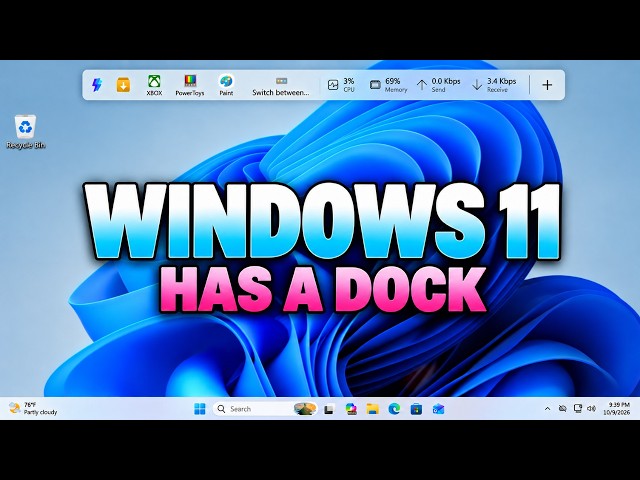Click the taskbar Search box
Viewport: 640px width, 480px height.
point(265,409)
